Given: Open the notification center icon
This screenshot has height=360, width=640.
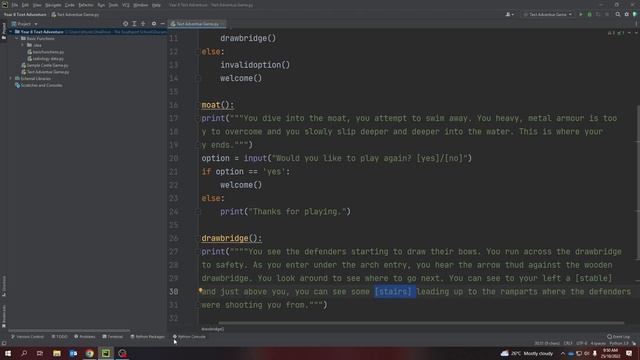Looking at the screenshot, I should pyautogui.click(x=629, y=353).
